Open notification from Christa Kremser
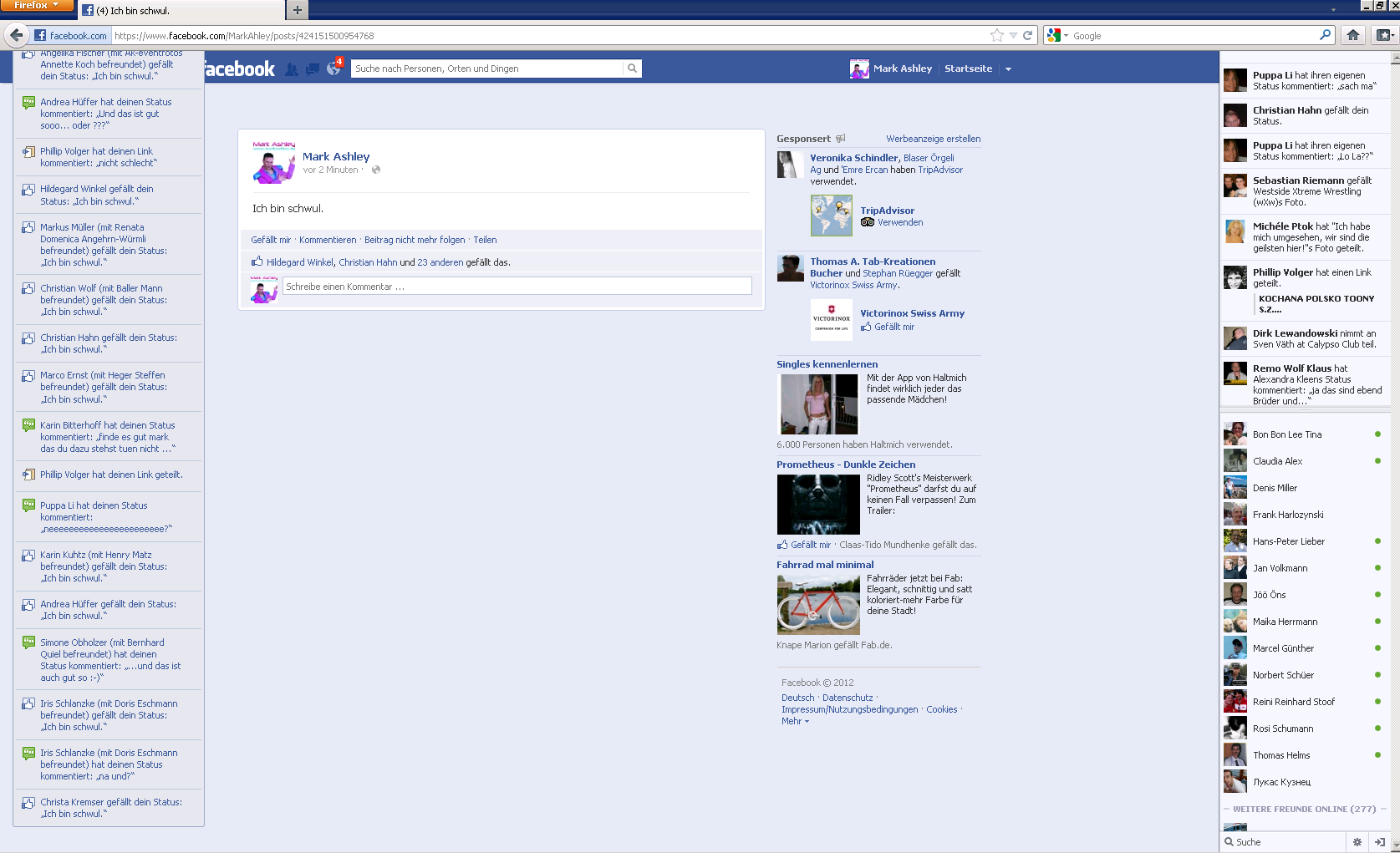The image size is (1400, 853). point(109,808)
